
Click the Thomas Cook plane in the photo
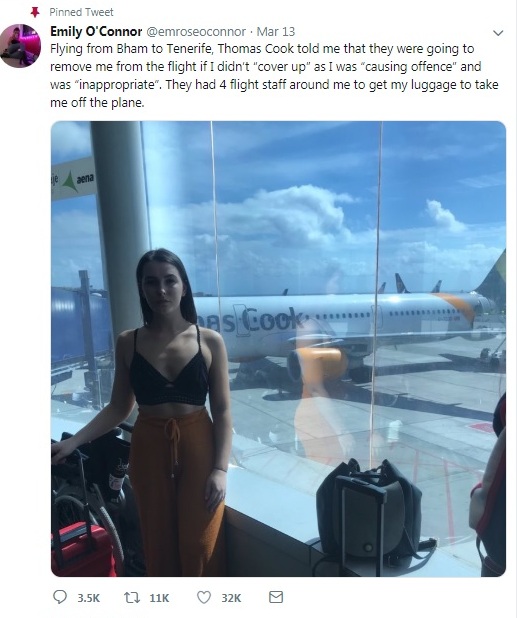click(347, 331)
